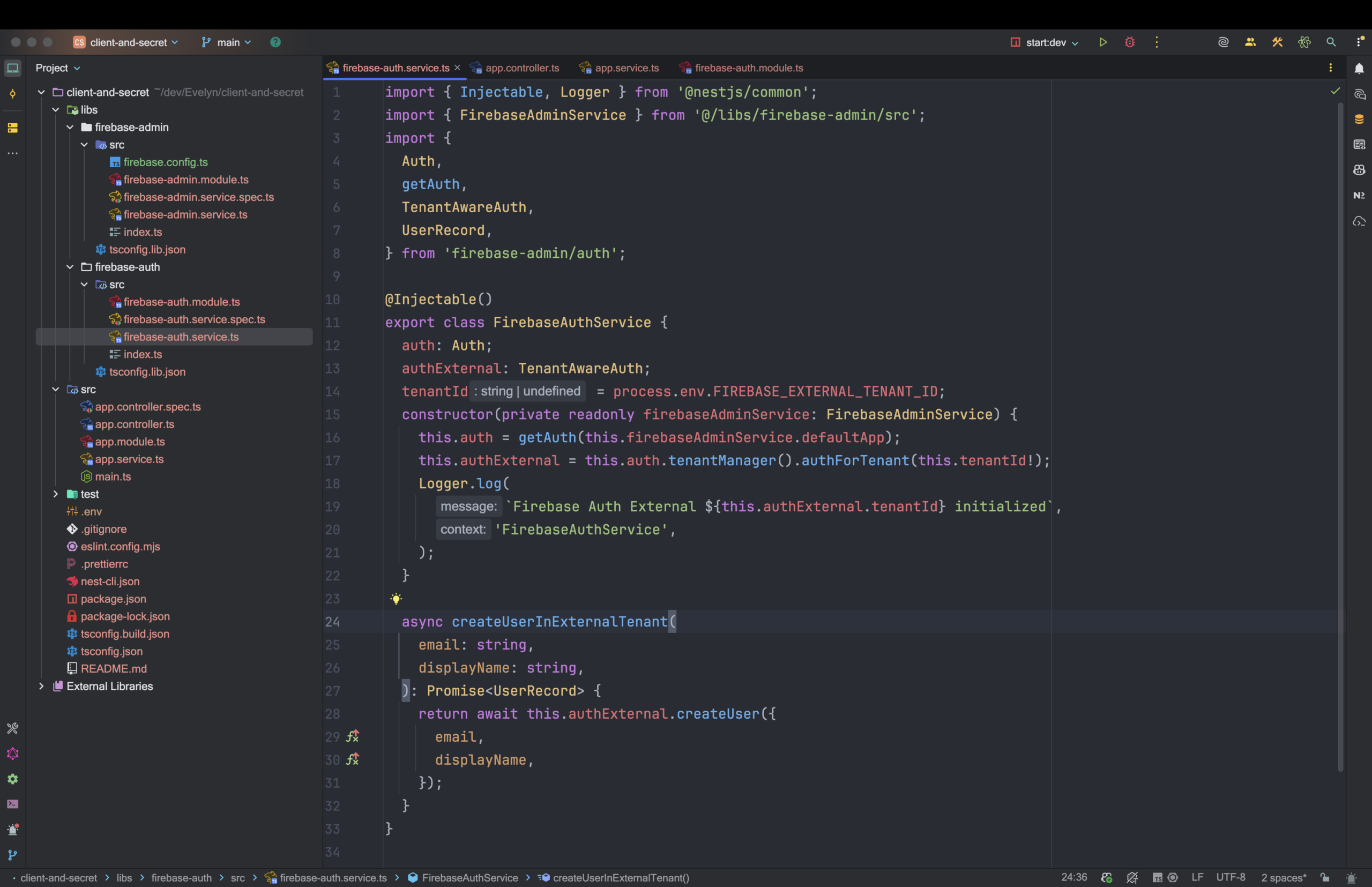1372x887 pixels.
Task: Expand the test folder in project tree
Action: tap(56, 494)
